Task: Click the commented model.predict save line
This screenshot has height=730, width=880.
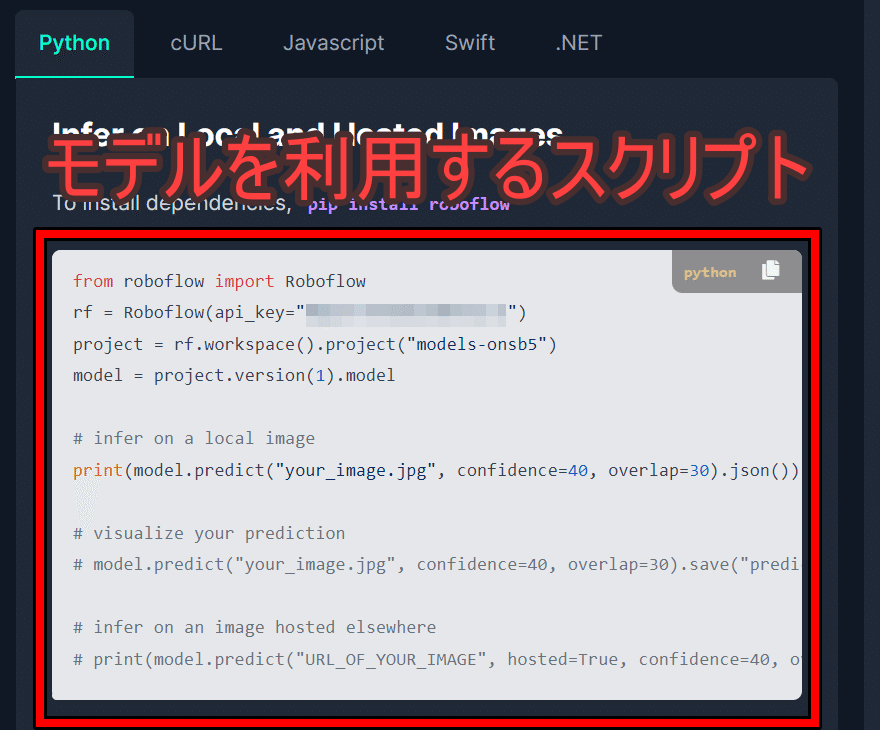Action: point(436,564)
